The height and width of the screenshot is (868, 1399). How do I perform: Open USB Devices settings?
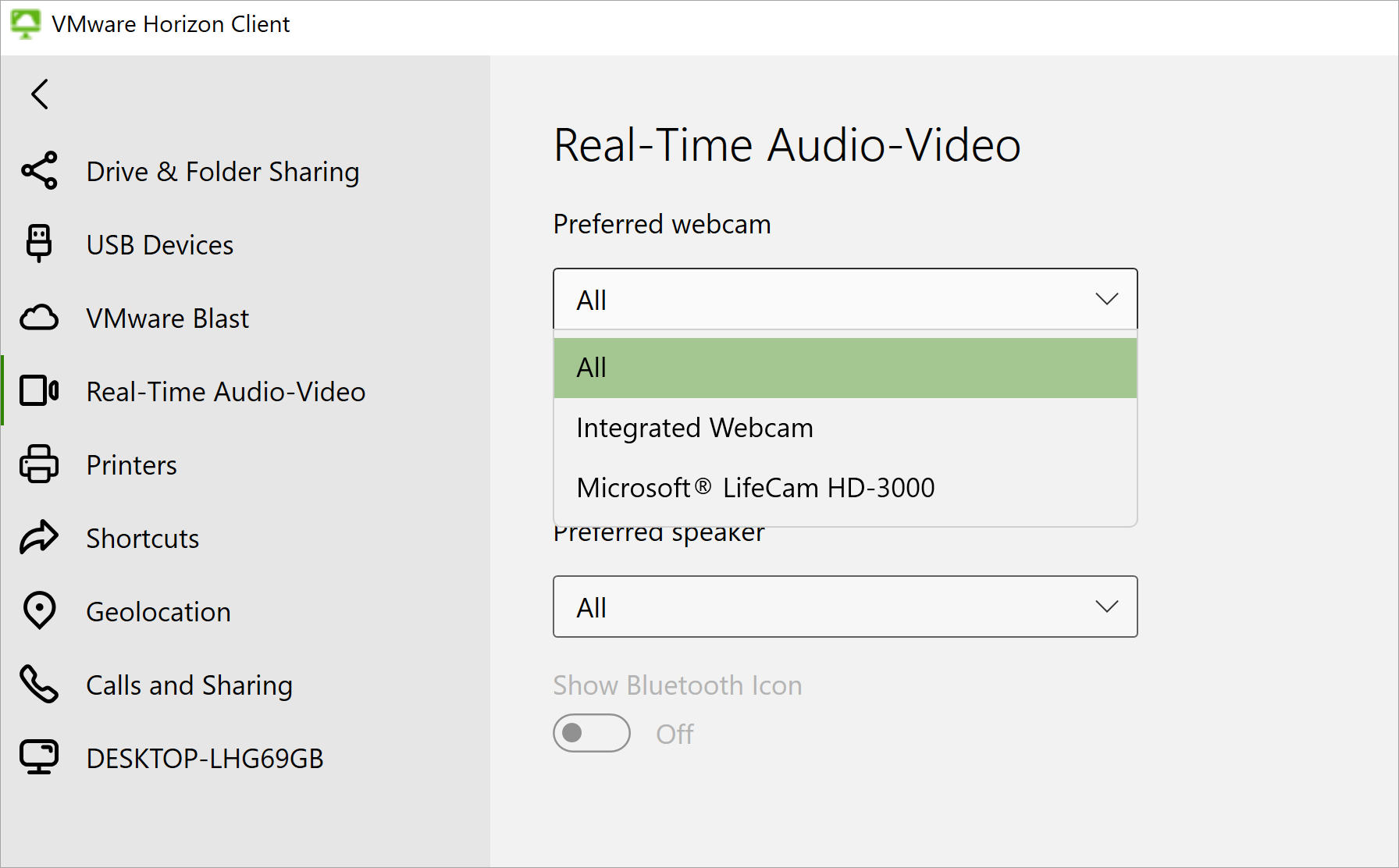pyautogui.click(x=245, y=244)
